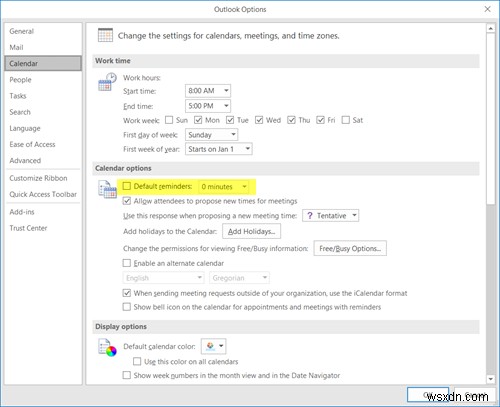
Task: Open the disabled English language dropdown
Action: pyautogui.click(x=163, y=278)
